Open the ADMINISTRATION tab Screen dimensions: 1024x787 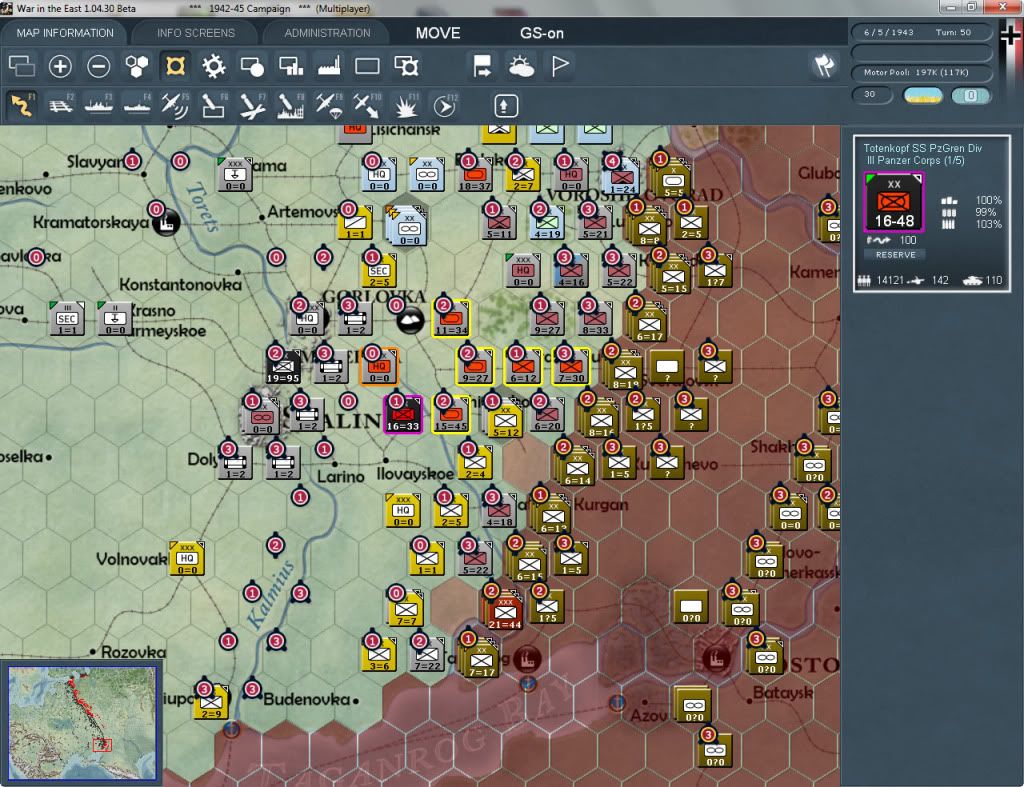click(x=327, y=33)
